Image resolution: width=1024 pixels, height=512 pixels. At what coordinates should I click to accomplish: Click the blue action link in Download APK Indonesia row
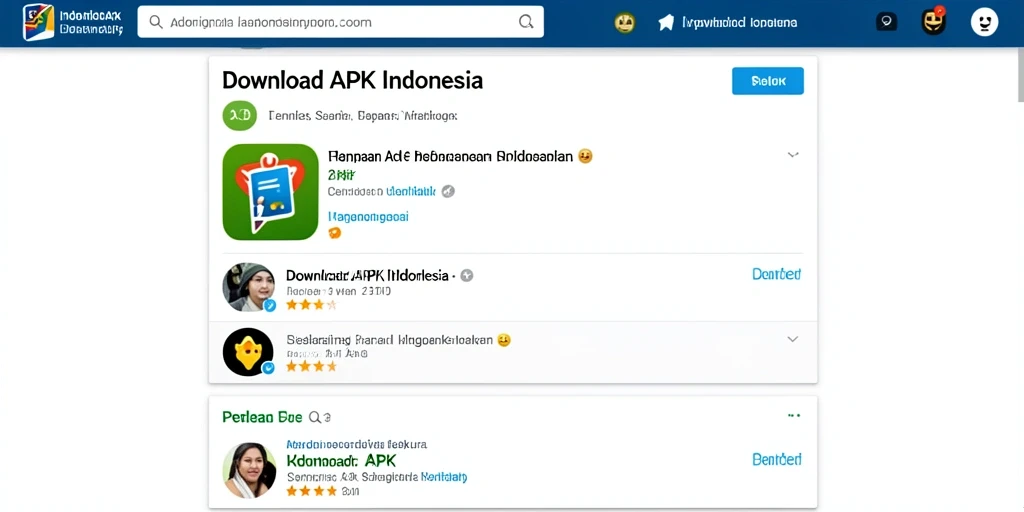[776, 274]
